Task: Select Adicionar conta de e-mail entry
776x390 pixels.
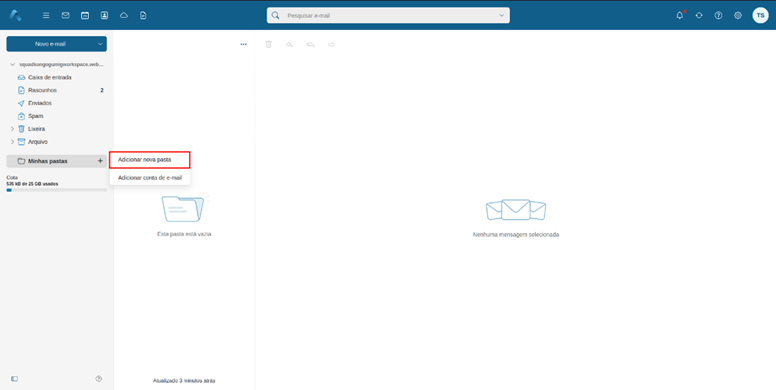Action: click(150, 177)
